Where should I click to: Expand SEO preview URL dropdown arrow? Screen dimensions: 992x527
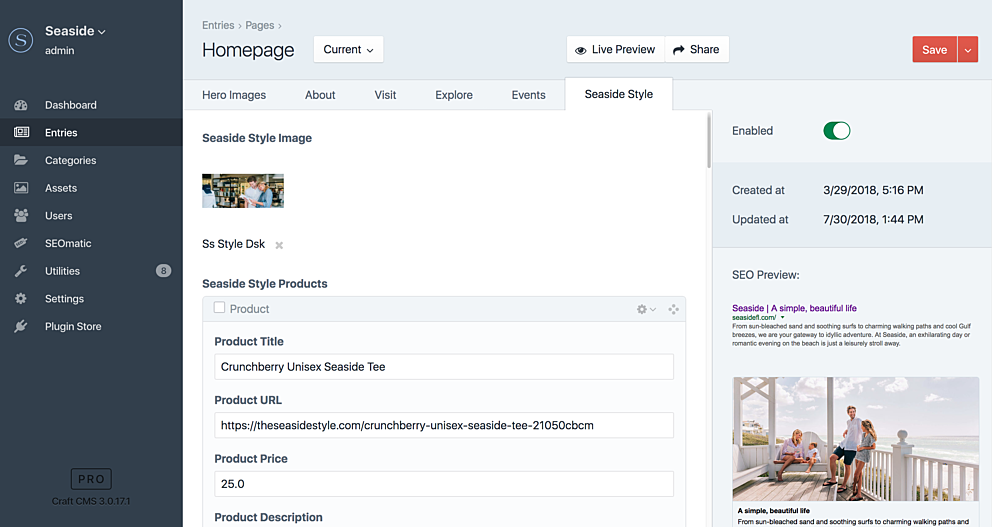click(x=783, y=318)
